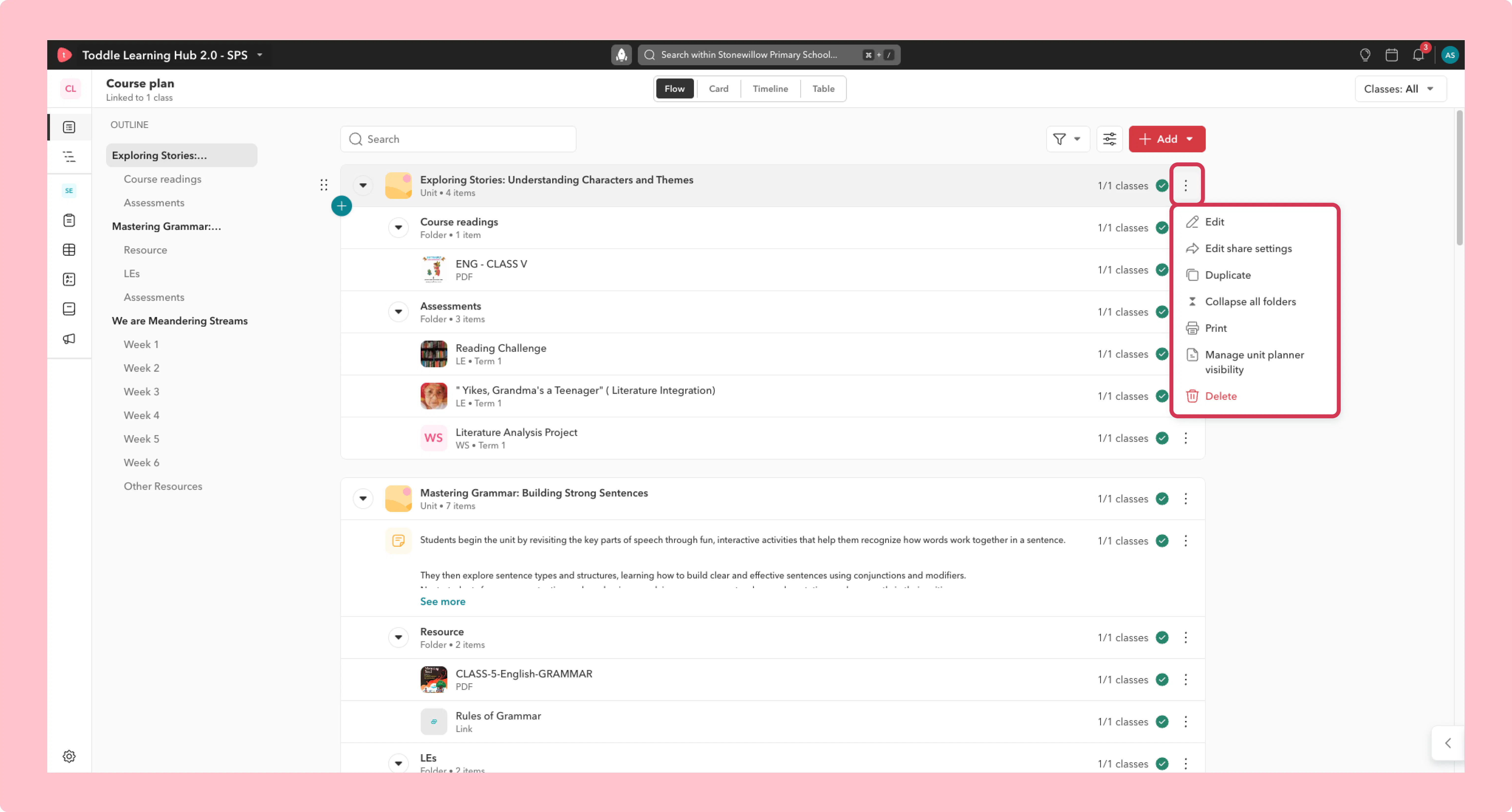
Task: Open the calendar icon in top bar
Action: pos(1391,55)
